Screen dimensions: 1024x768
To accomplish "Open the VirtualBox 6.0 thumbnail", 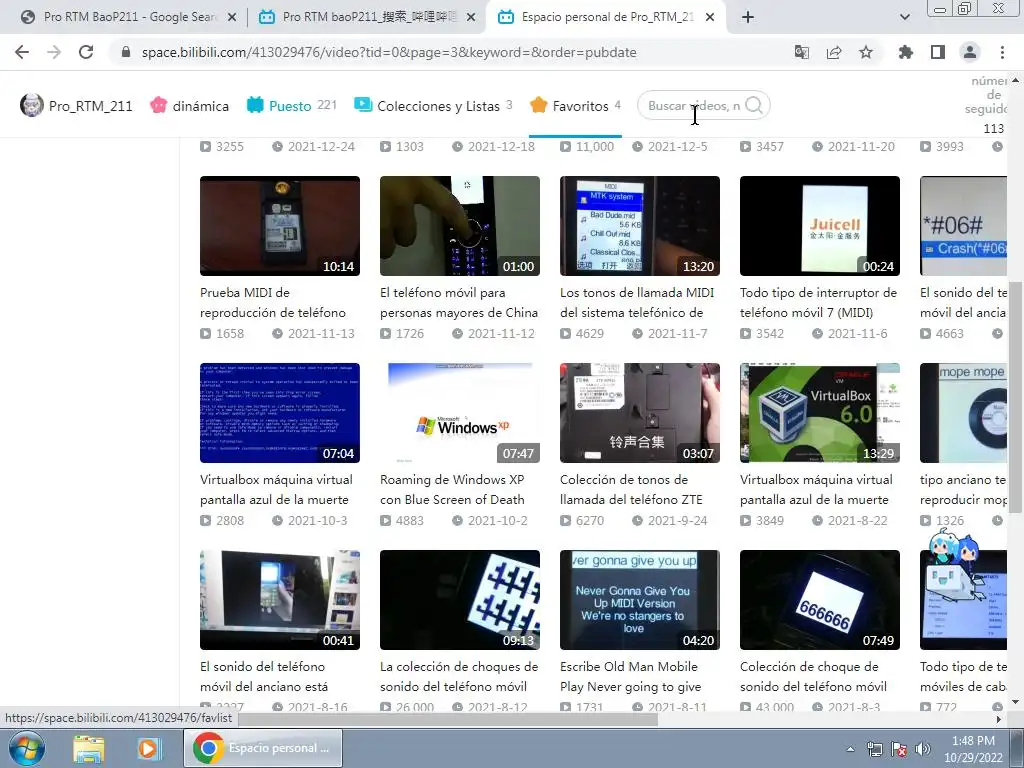I will [820, 413].
